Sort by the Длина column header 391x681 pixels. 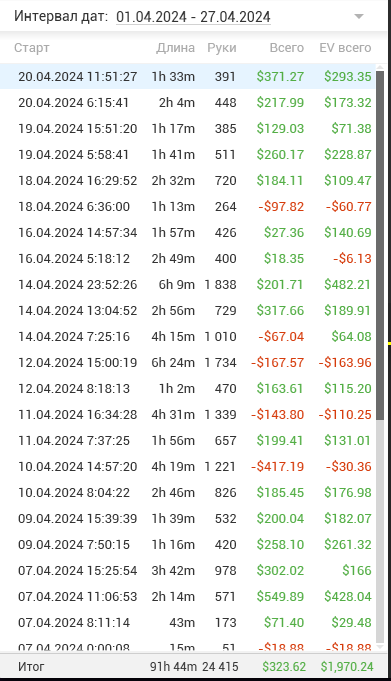[176, 48]
